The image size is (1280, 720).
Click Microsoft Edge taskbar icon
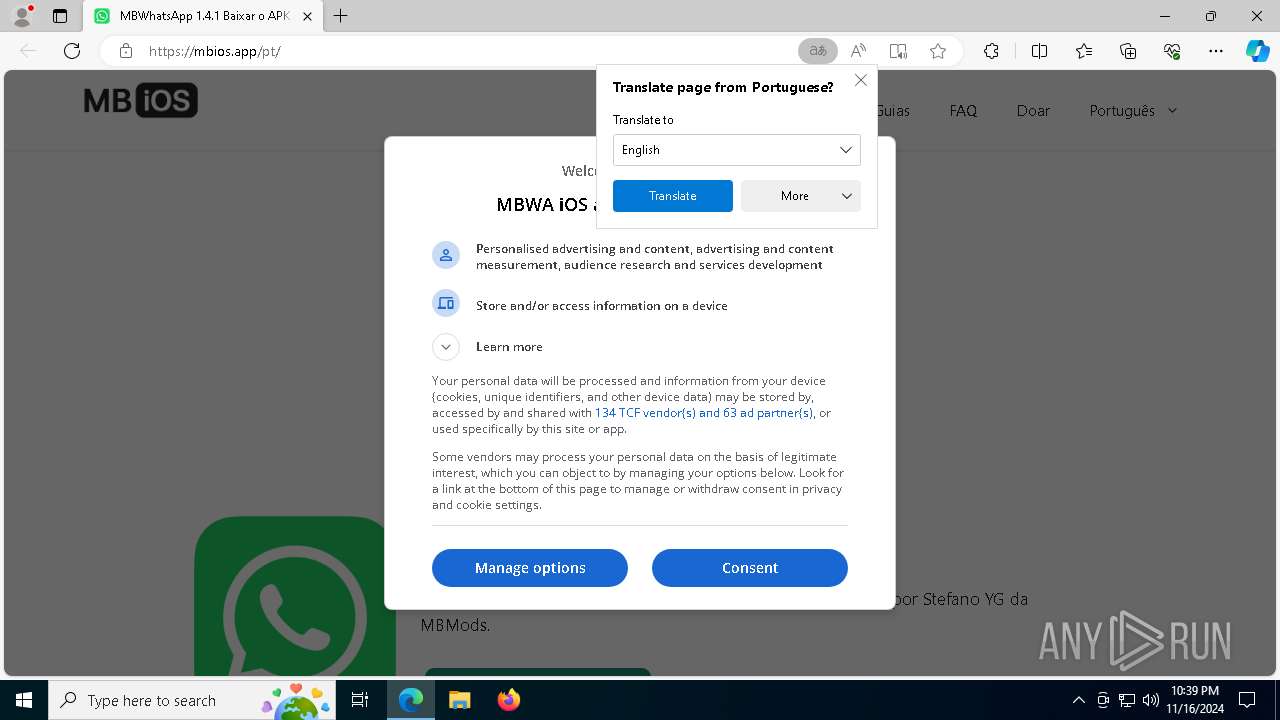coord(411,700)
